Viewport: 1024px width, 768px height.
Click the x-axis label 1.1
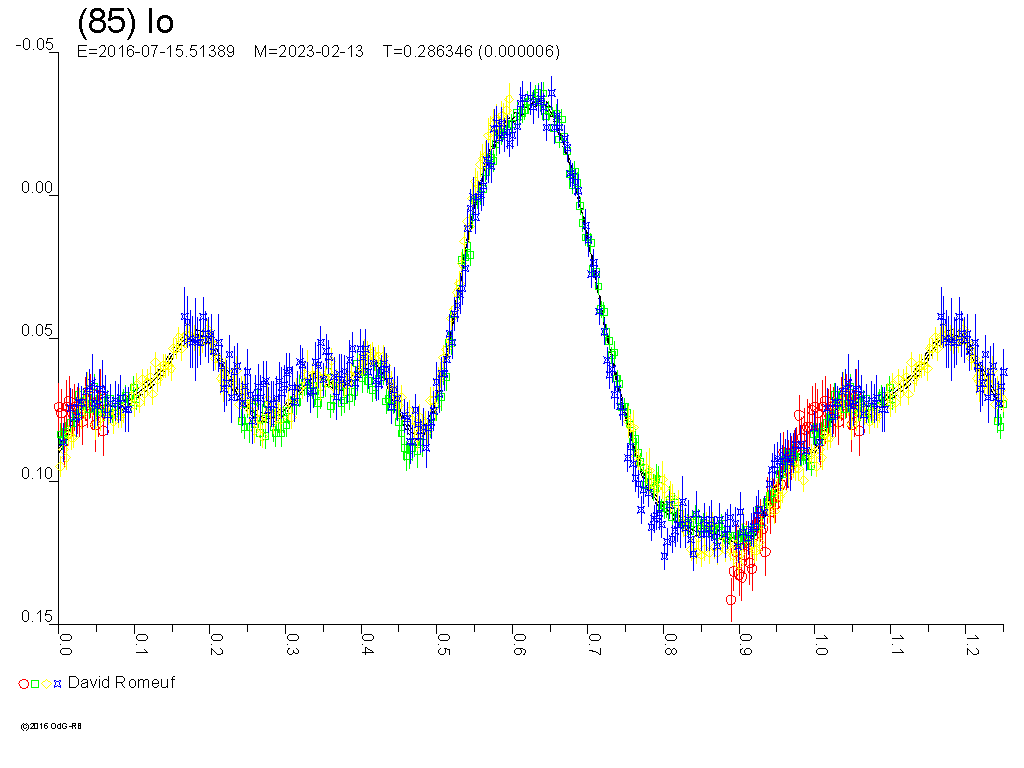(896, 644)
